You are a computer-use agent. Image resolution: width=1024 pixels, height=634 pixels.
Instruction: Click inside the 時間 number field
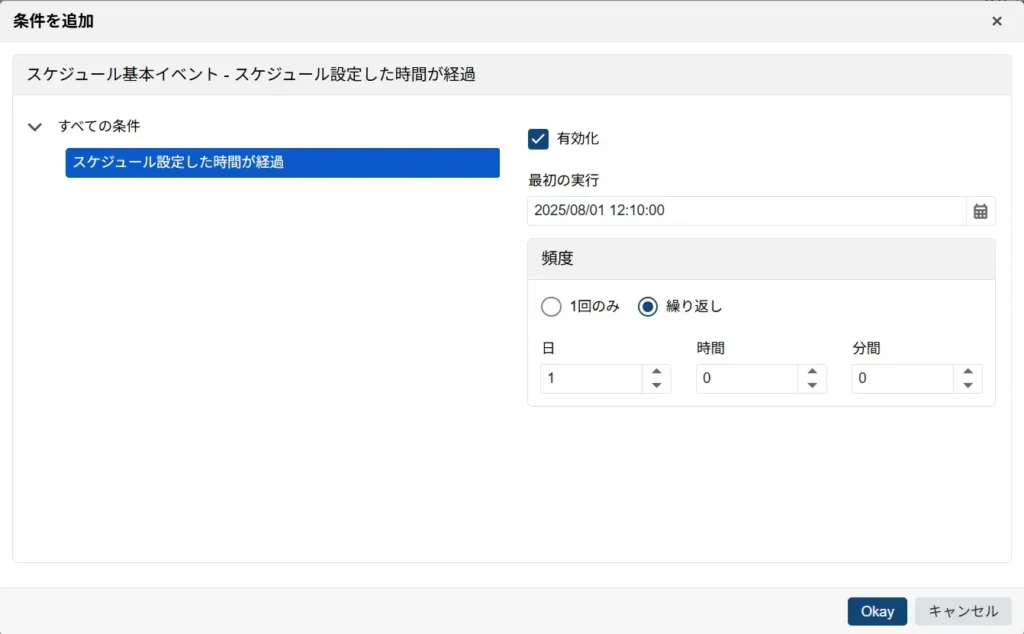[746, 379]
